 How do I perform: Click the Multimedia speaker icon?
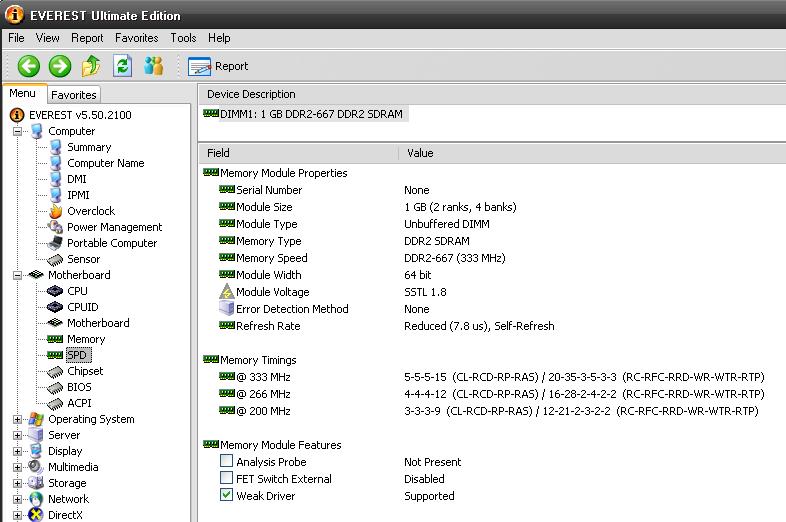(36, 467)
